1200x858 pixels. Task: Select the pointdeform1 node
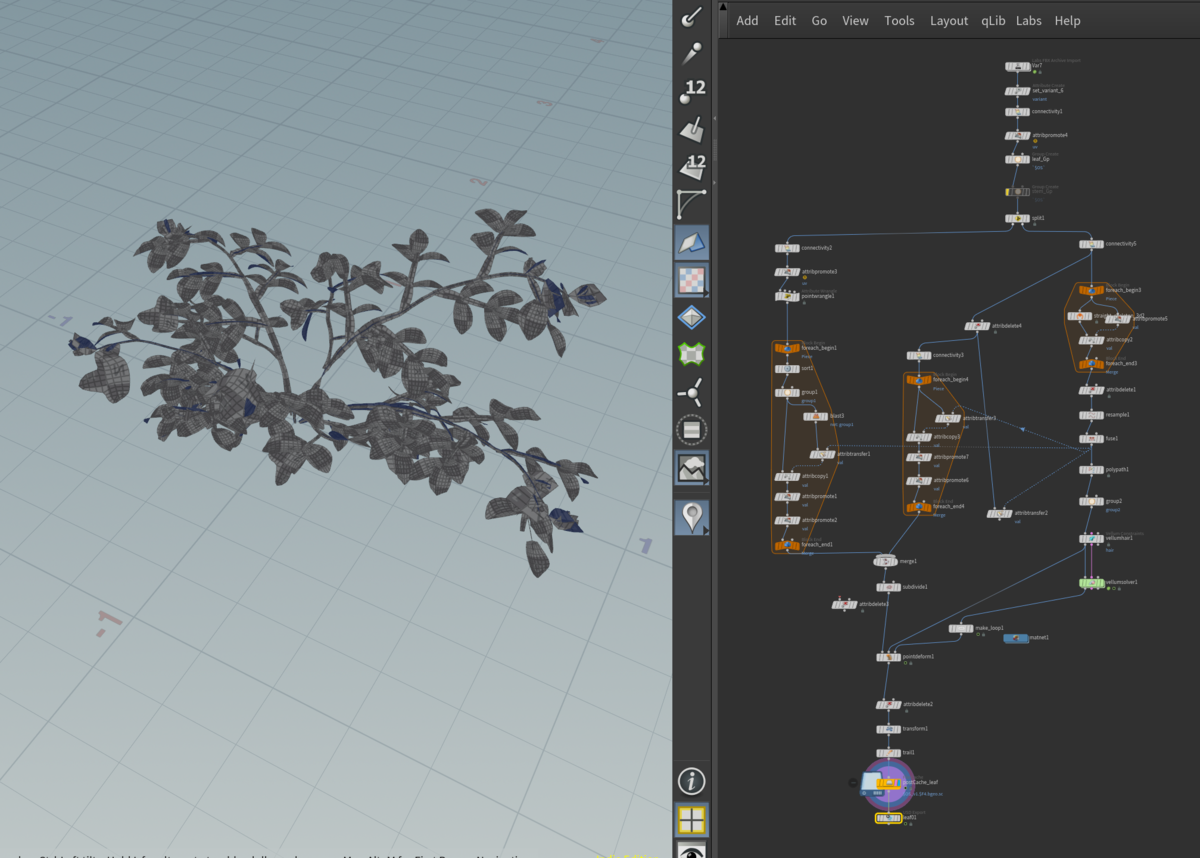coord(889,657)
